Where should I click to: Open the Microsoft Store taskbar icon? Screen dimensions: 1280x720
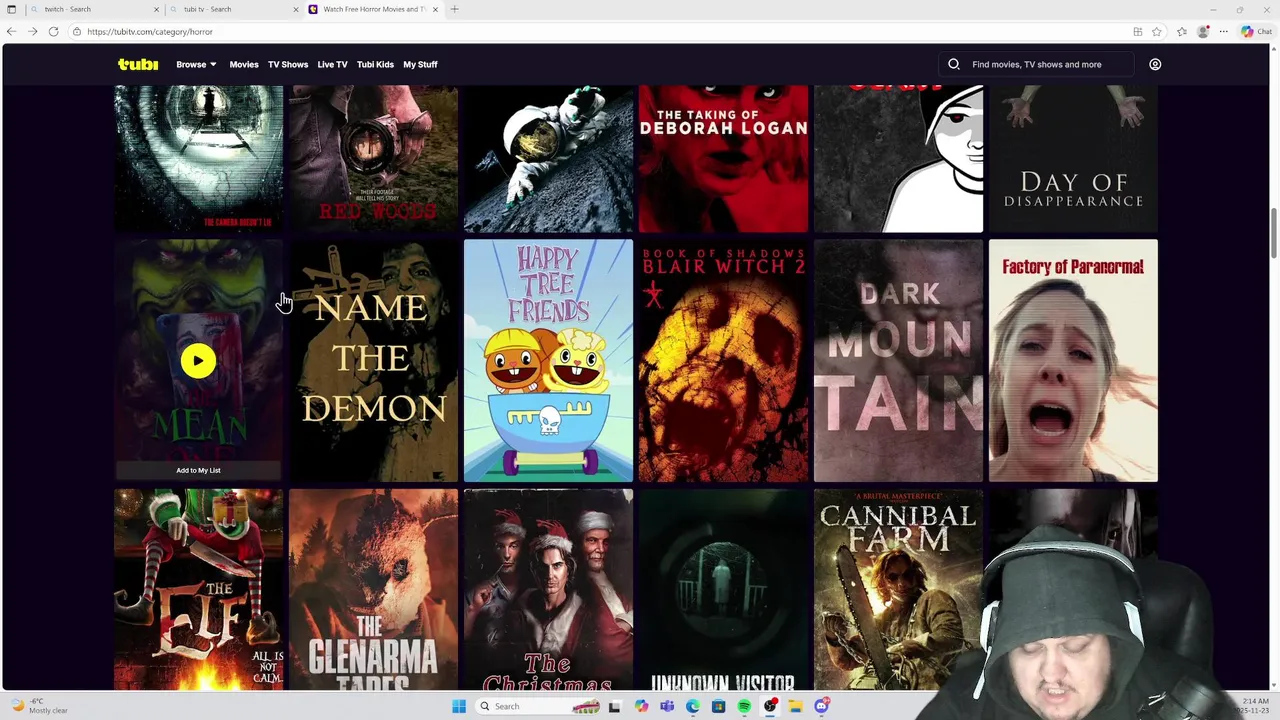click(x=718, y=706)
